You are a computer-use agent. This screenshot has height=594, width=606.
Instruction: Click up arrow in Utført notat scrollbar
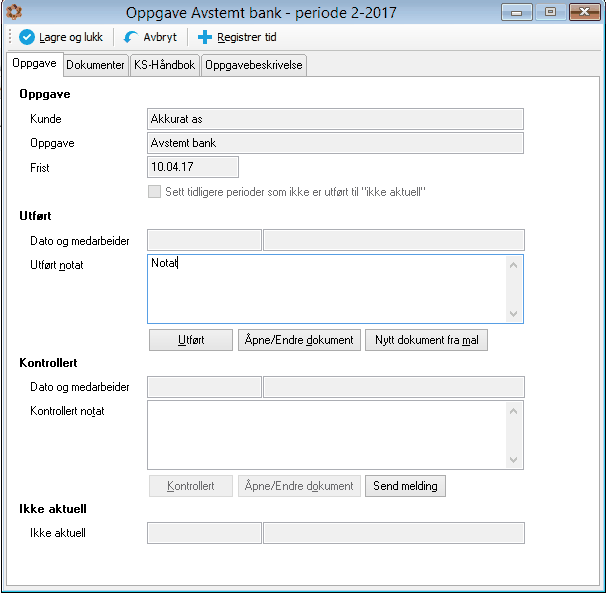[514, 265]
